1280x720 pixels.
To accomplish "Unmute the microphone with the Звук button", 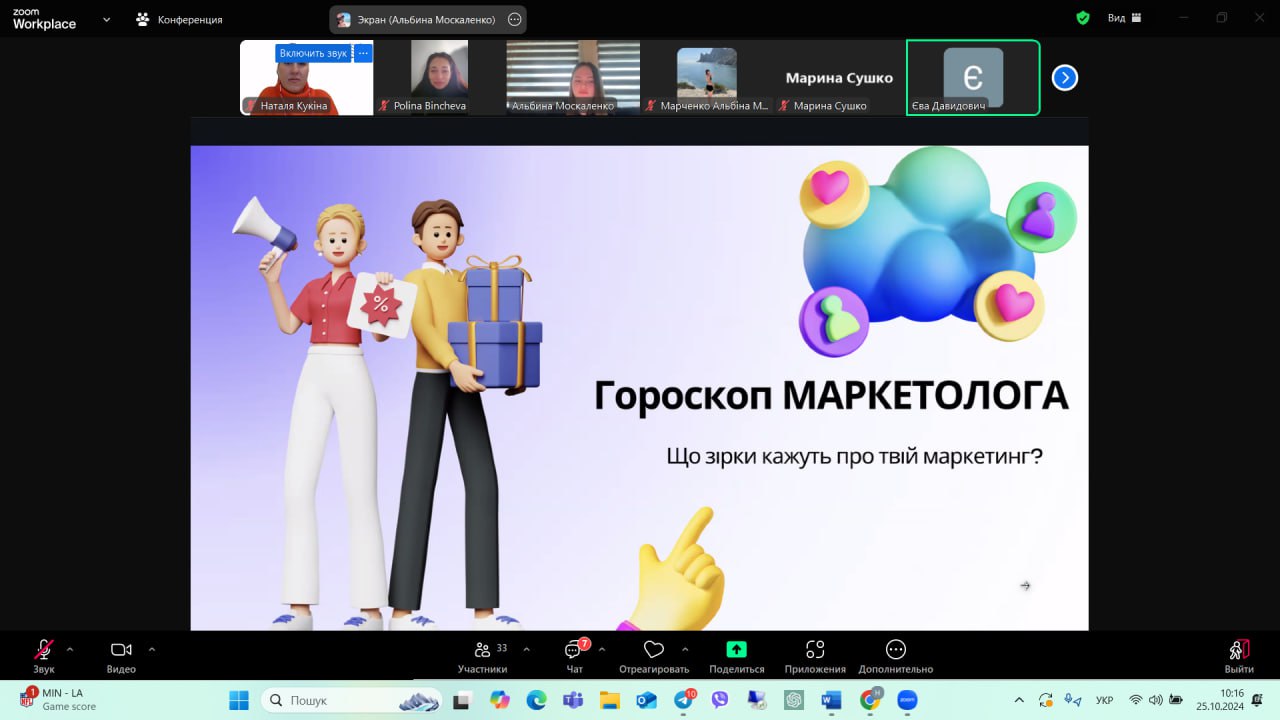I will (44, 656).
